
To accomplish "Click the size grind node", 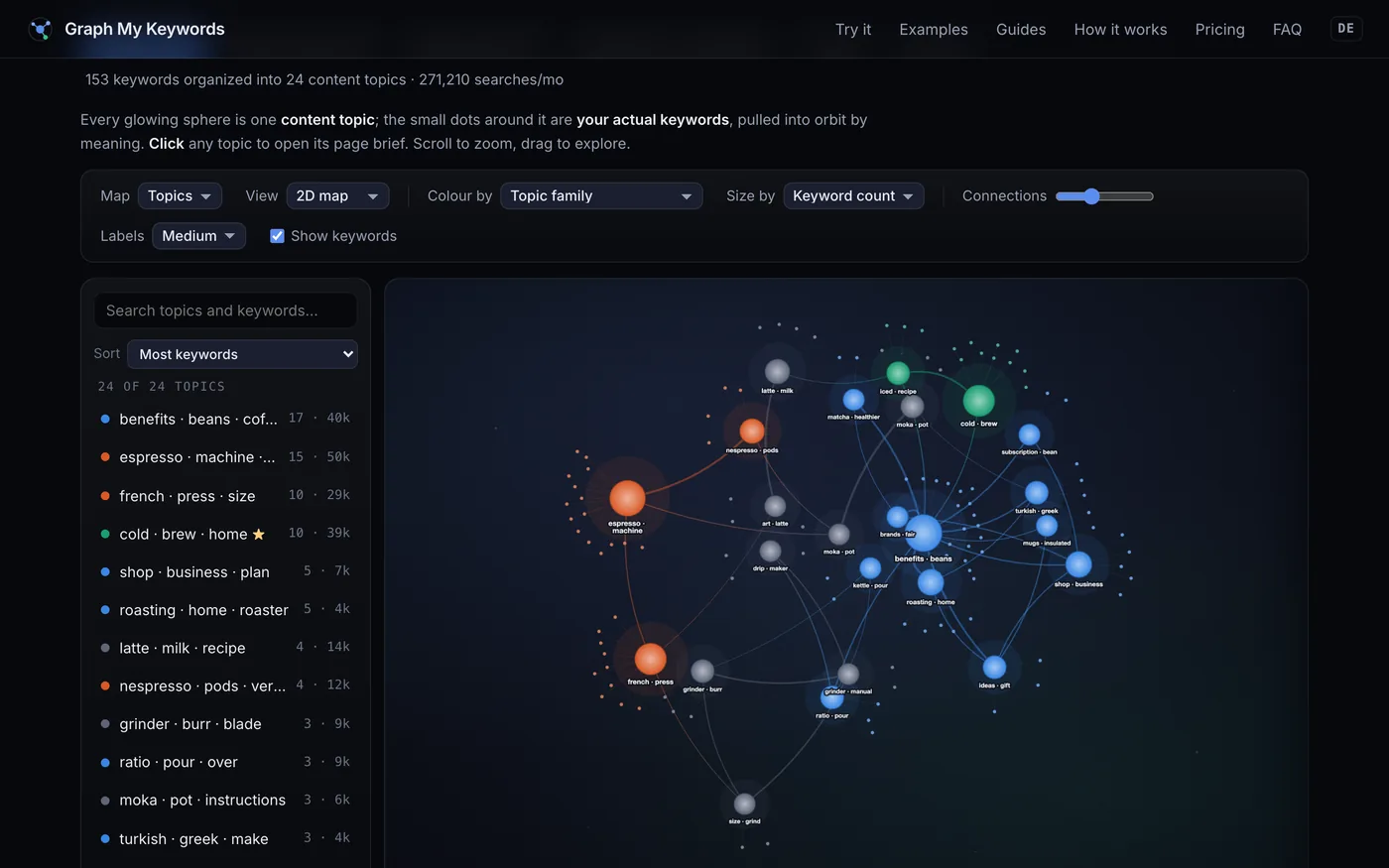I will [x=744, y=805].
